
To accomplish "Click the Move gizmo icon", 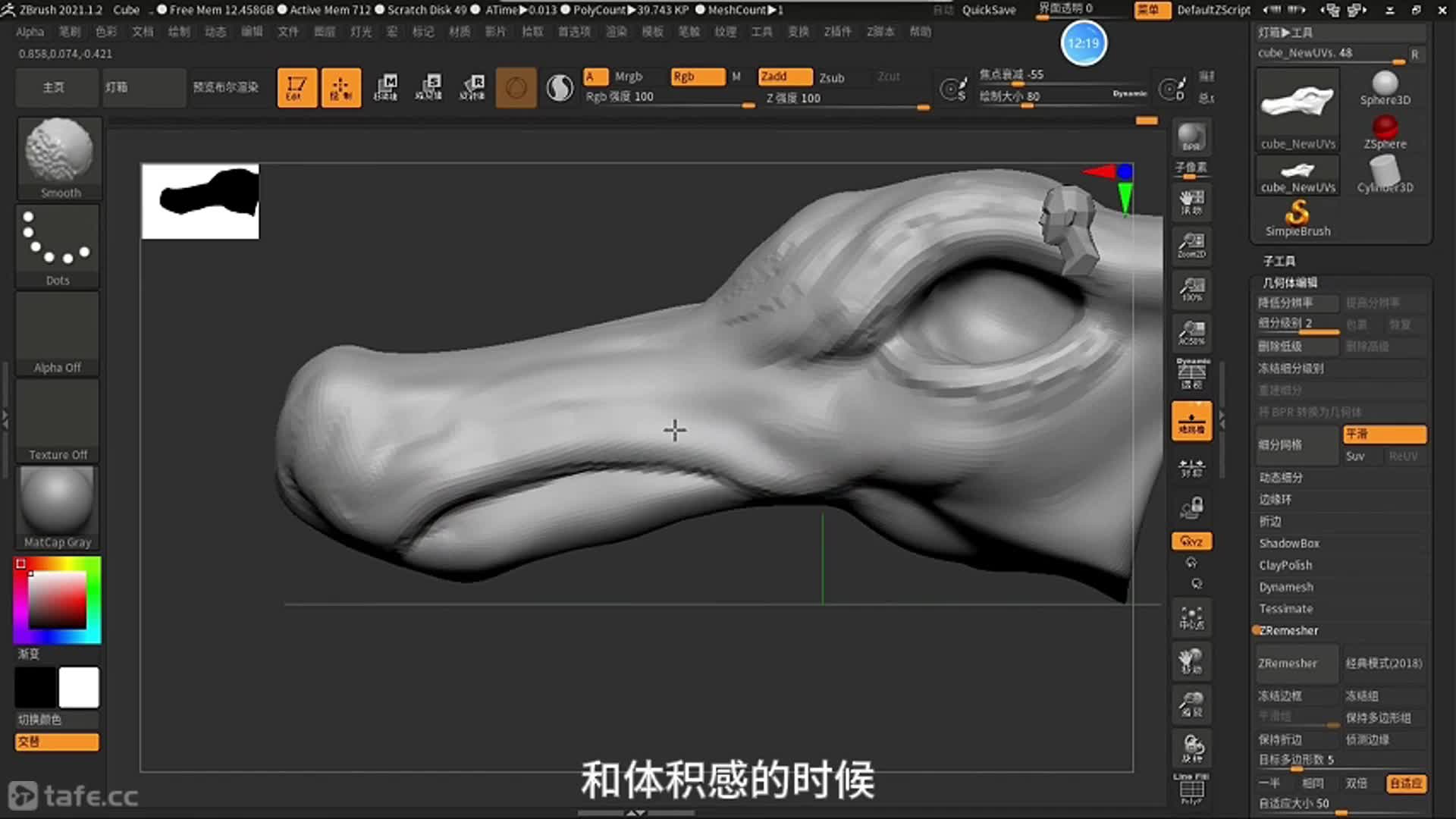I will coord(385,88).
